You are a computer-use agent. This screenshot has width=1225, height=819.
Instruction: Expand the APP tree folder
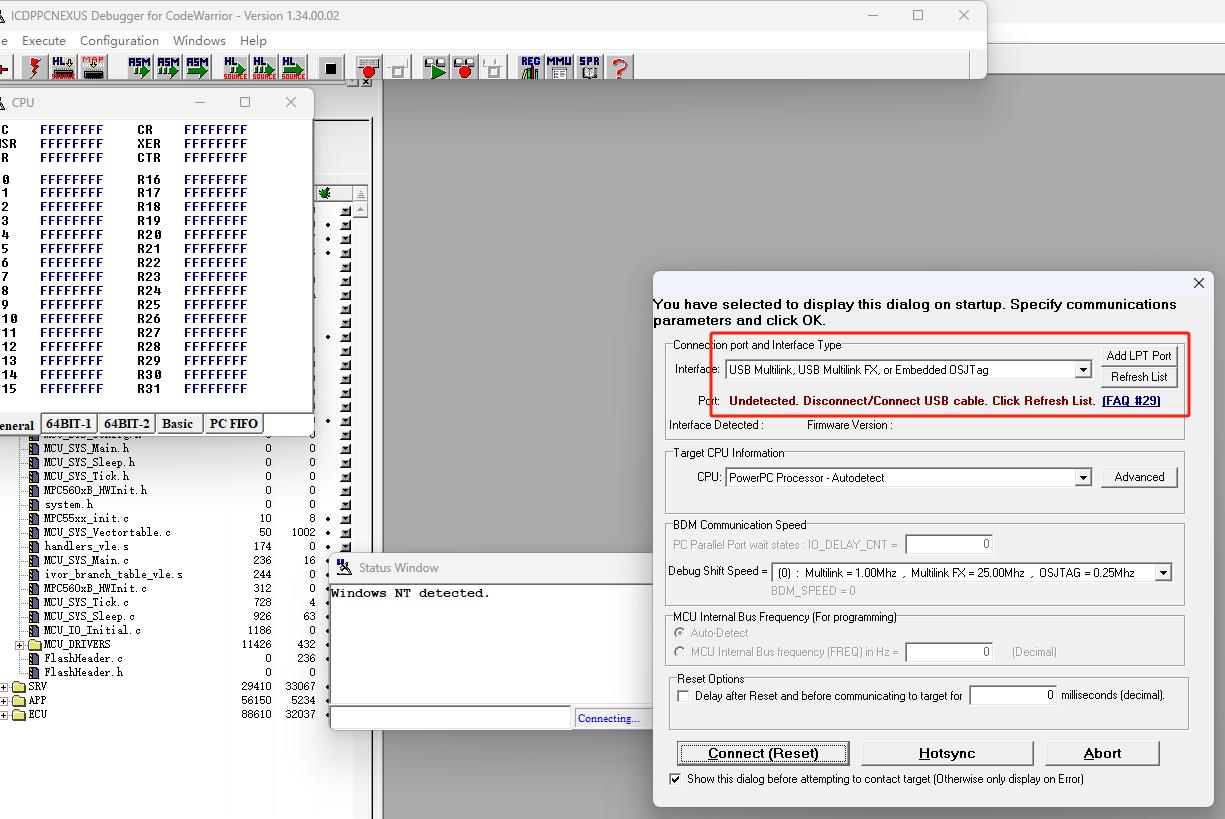click(x=4, y=701)
